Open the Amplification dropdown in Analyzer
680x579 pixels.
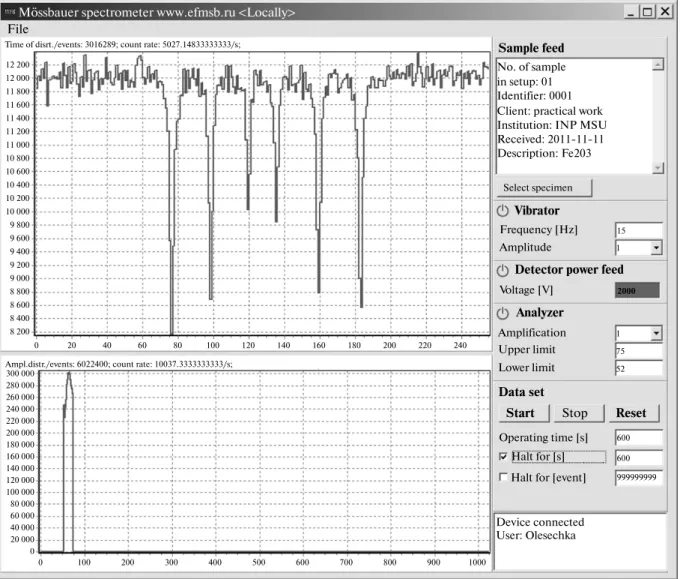(656, 334)
